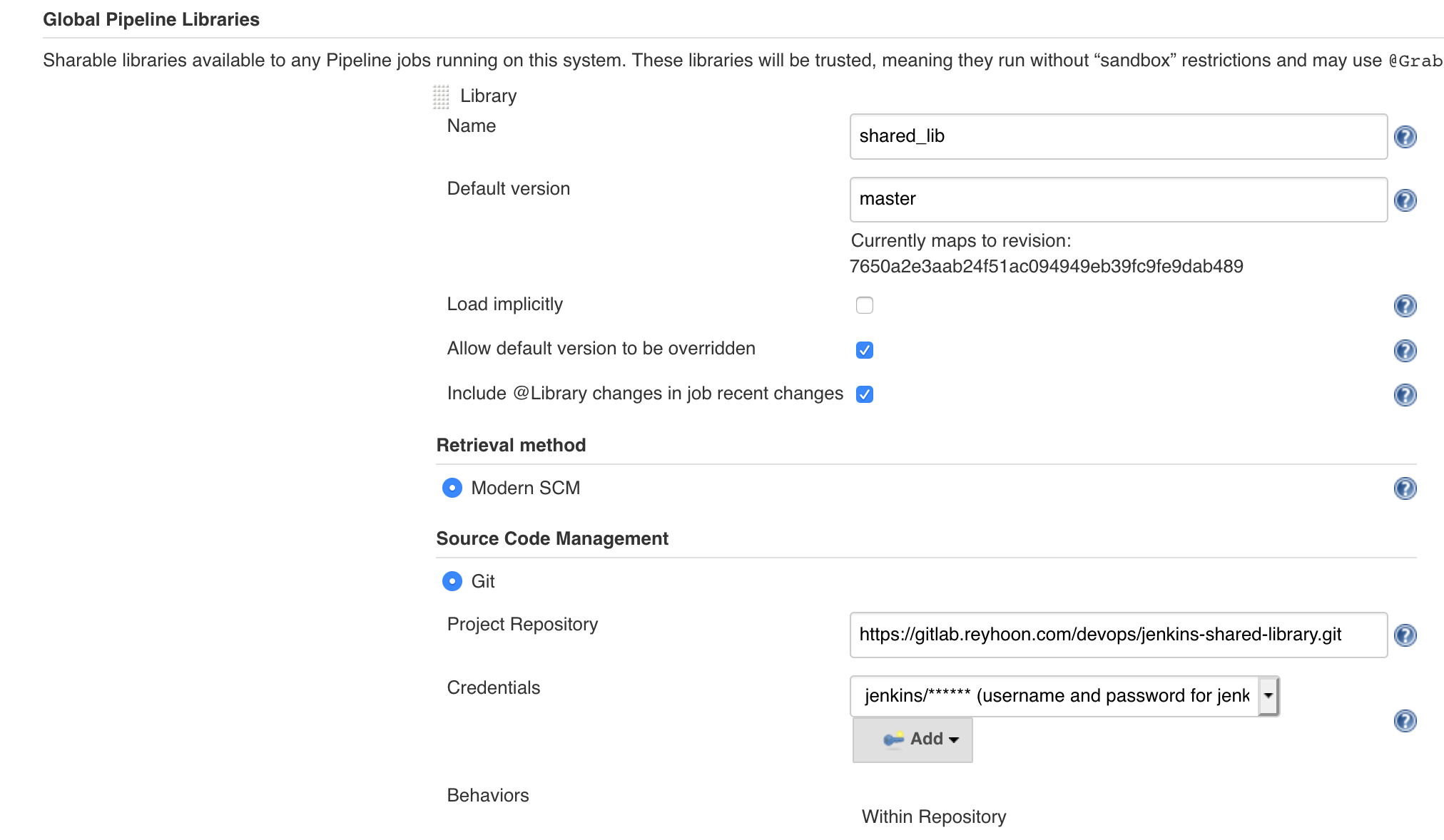Click the Project Repository URL field
Screen dimensions: 1444x840
pos(1118,635)
